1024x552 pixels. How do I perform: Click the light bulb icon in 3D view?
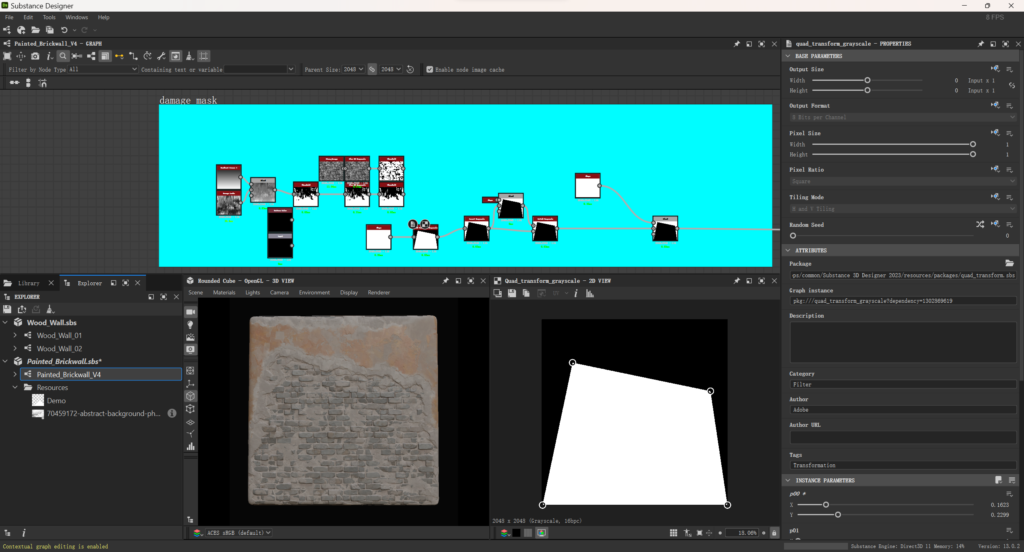coord(190,325)
